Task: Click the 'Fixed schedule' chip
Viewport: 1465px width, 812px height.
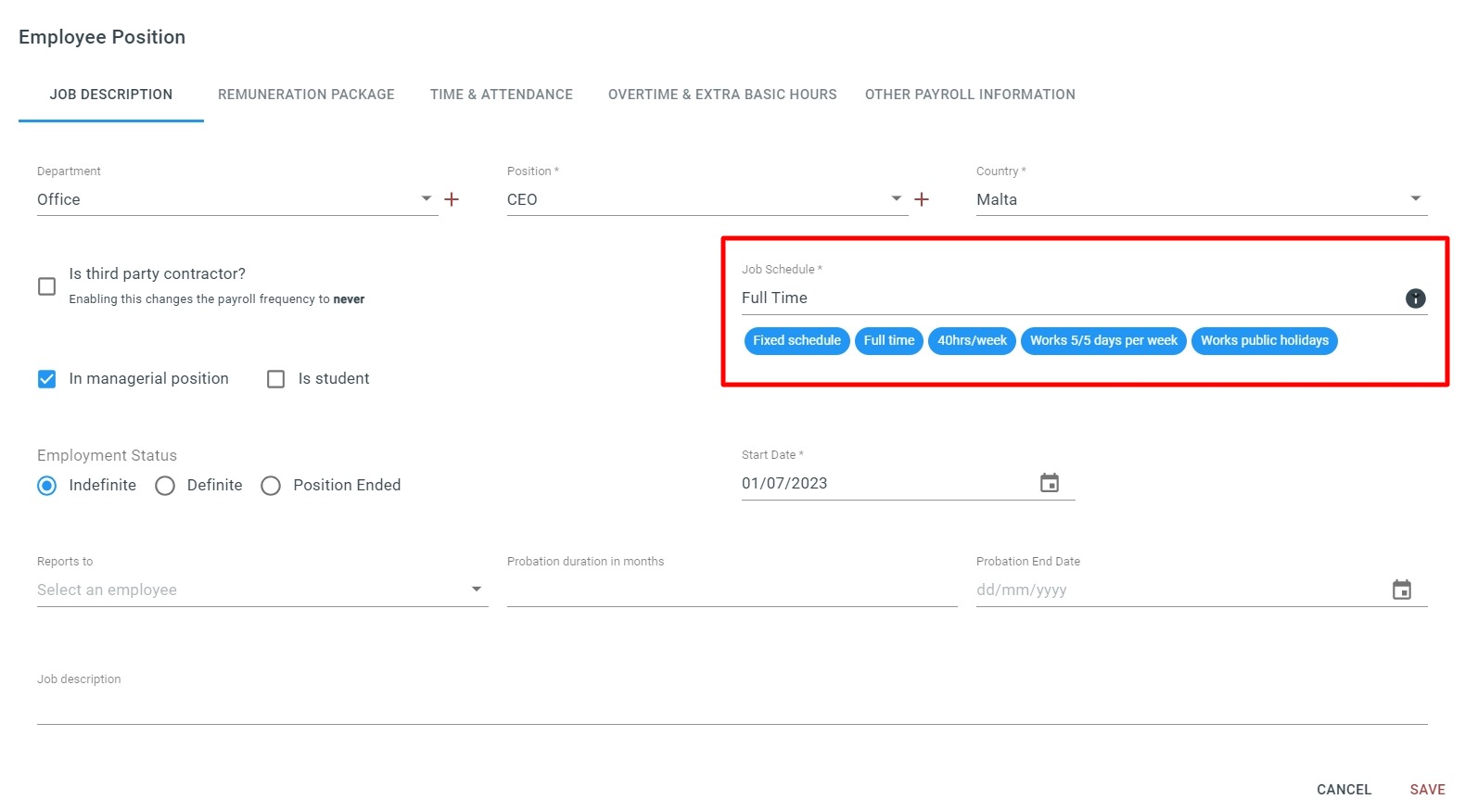Action: tap(796, 340)
